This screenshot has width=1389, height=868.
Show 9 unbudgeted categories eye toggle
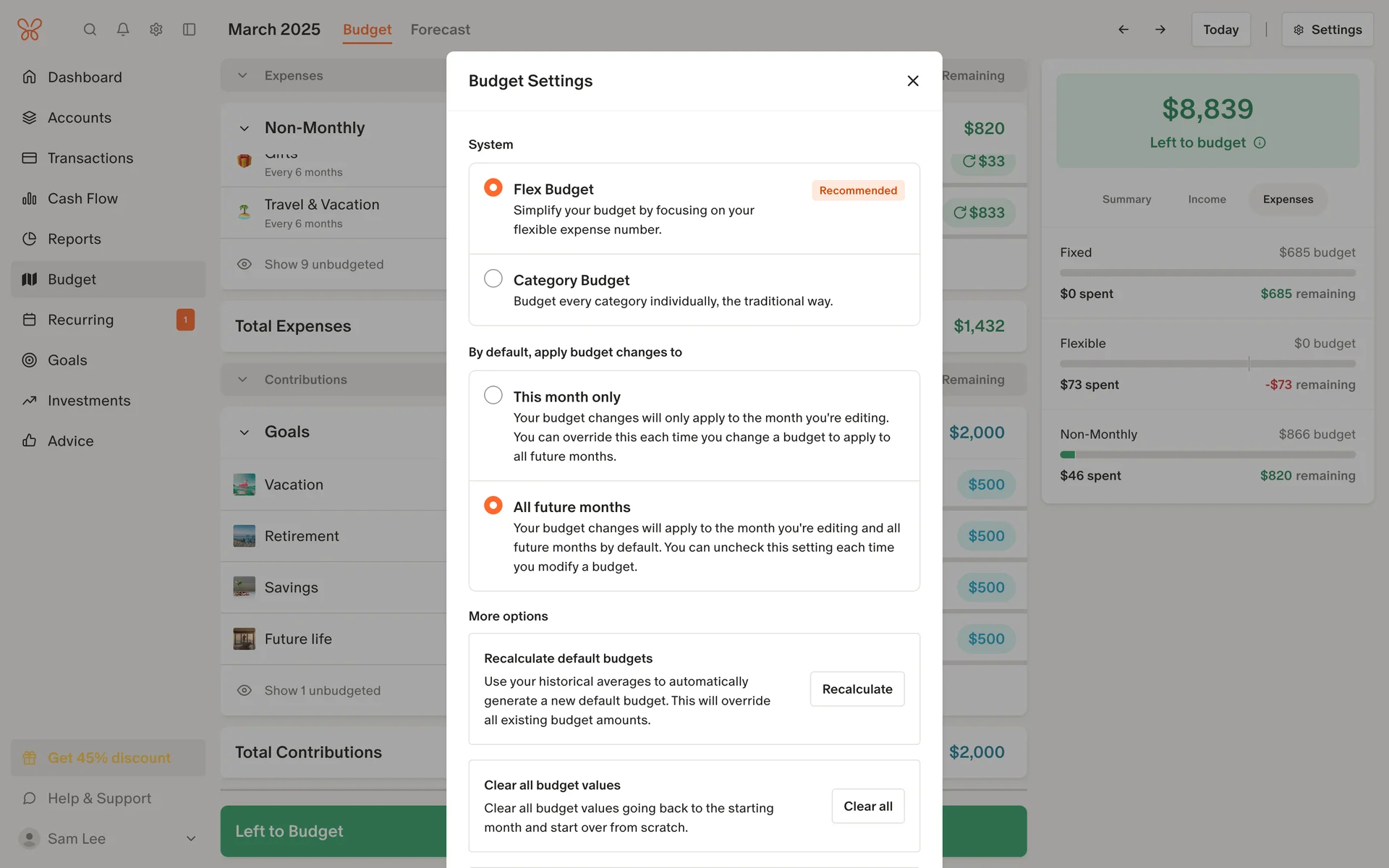click(x=245, y=265)
